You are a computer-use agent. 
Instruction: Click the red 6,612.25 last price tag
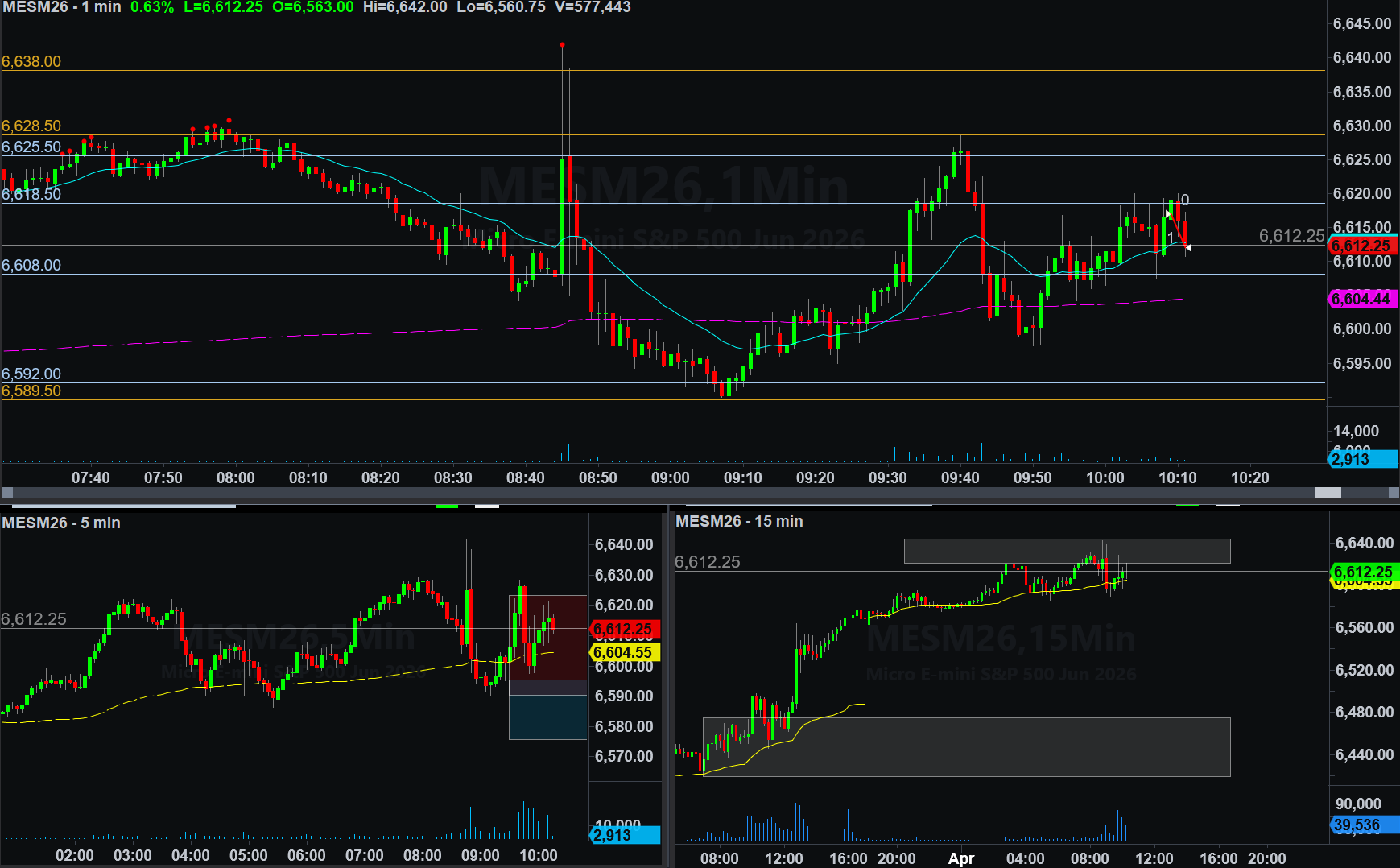[x=1363, y=246]
